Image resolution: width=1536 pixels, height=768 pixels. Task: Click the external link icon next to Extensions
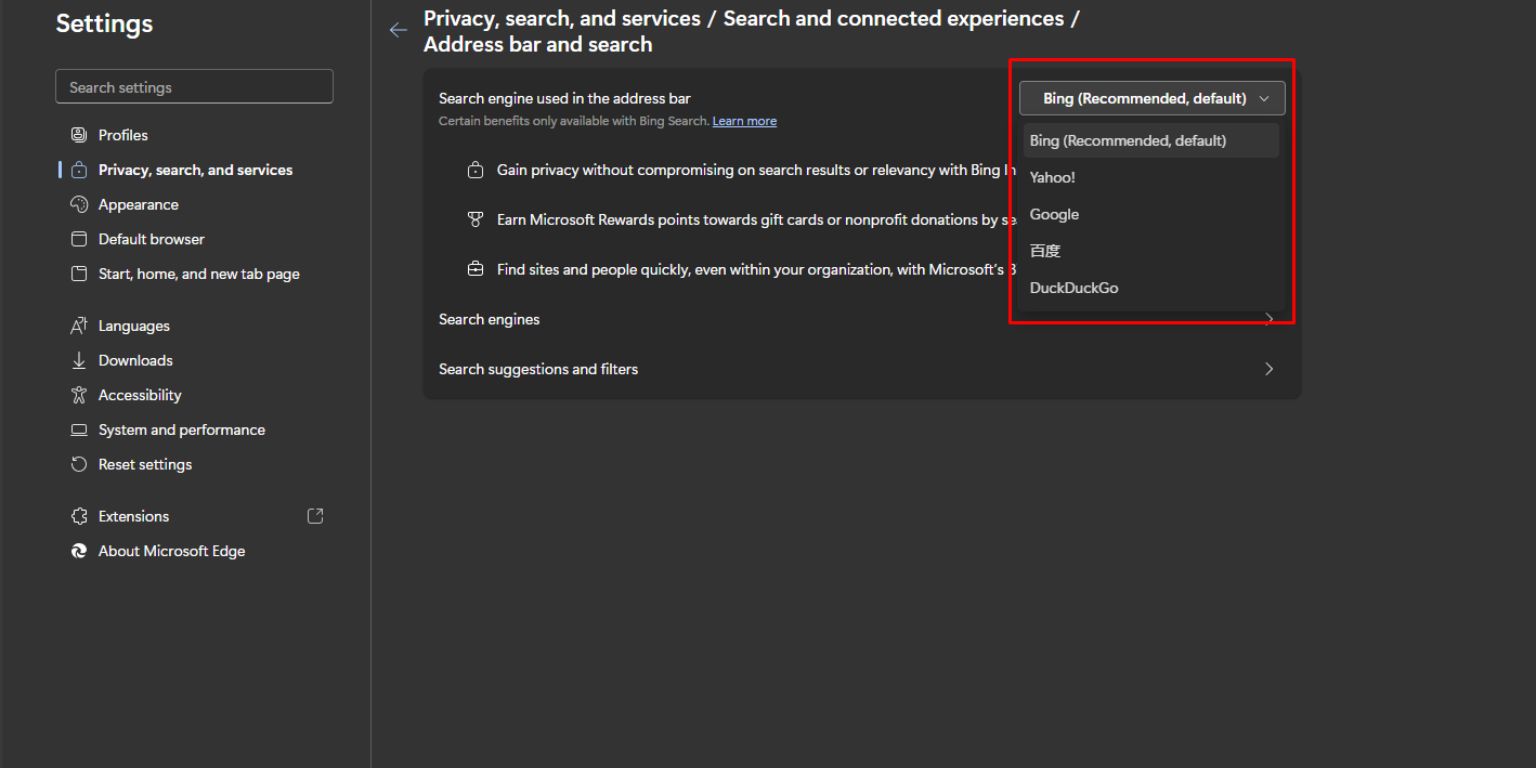coord(315,516)
